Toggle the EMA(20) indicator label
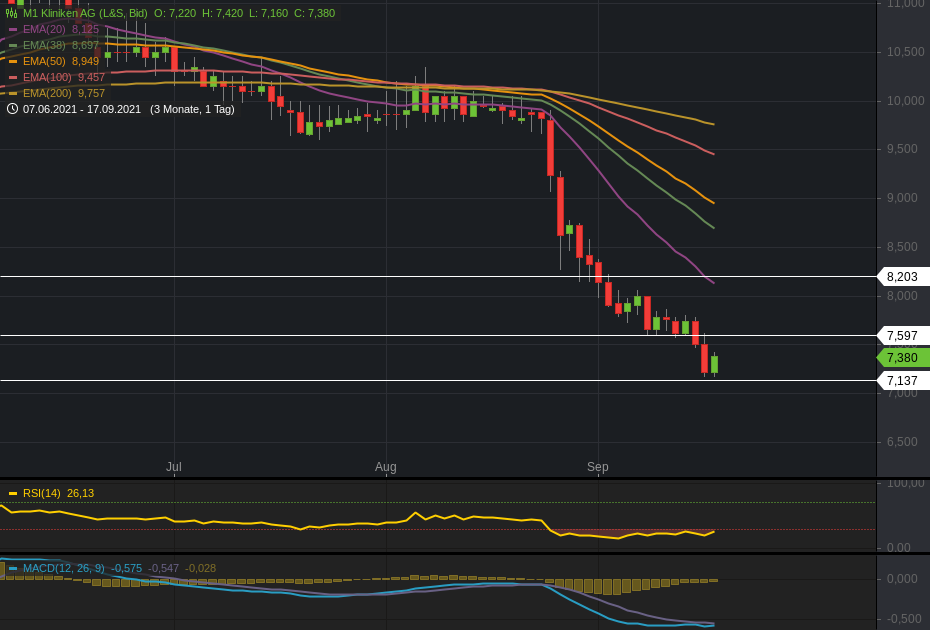930x630 pixels. point(44,29)
